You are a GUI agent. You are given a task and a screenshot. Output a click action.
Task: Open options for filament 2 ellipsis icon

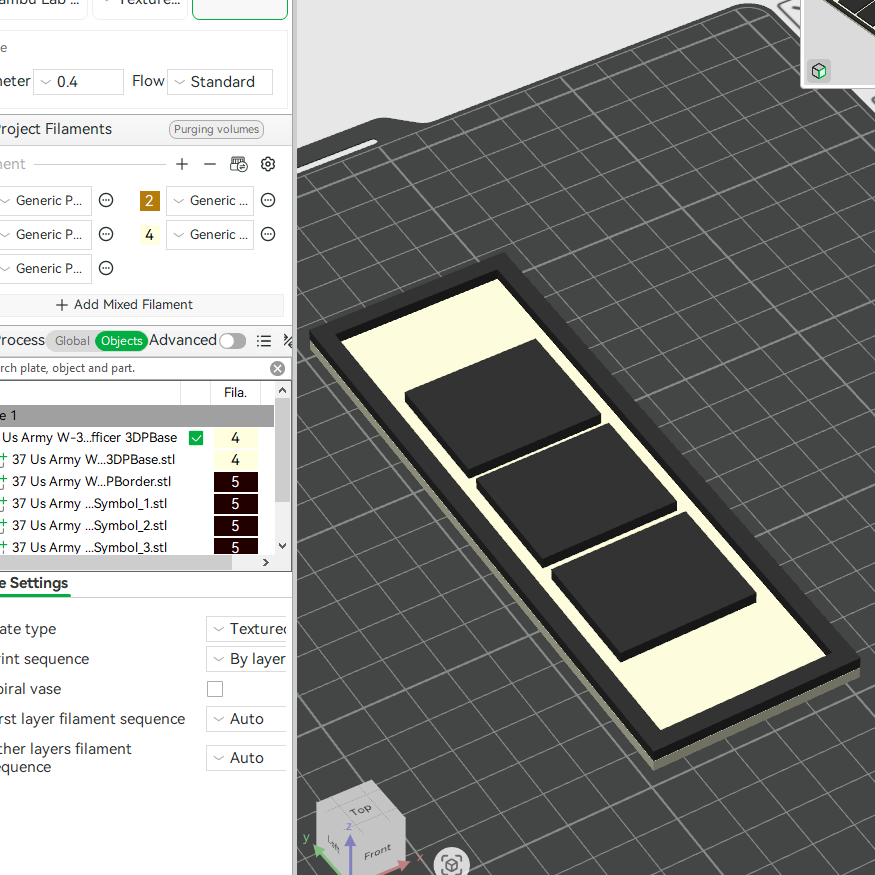click(x=268, y=200)
